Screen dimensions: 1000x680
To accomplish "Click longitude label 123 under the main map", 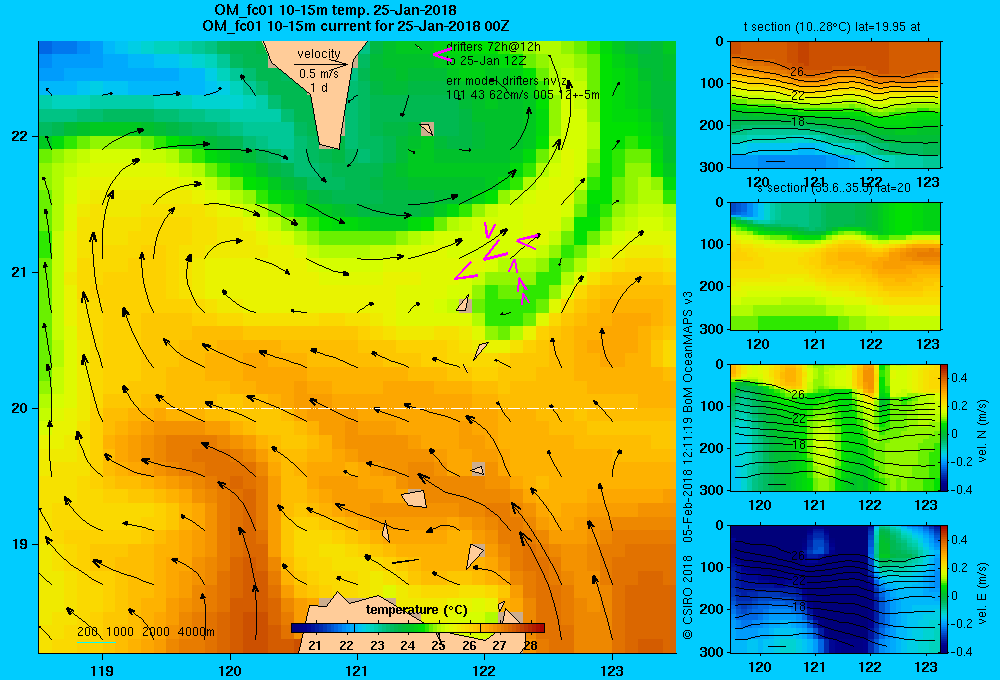I will pyautogui.click(x=612, y=670).
